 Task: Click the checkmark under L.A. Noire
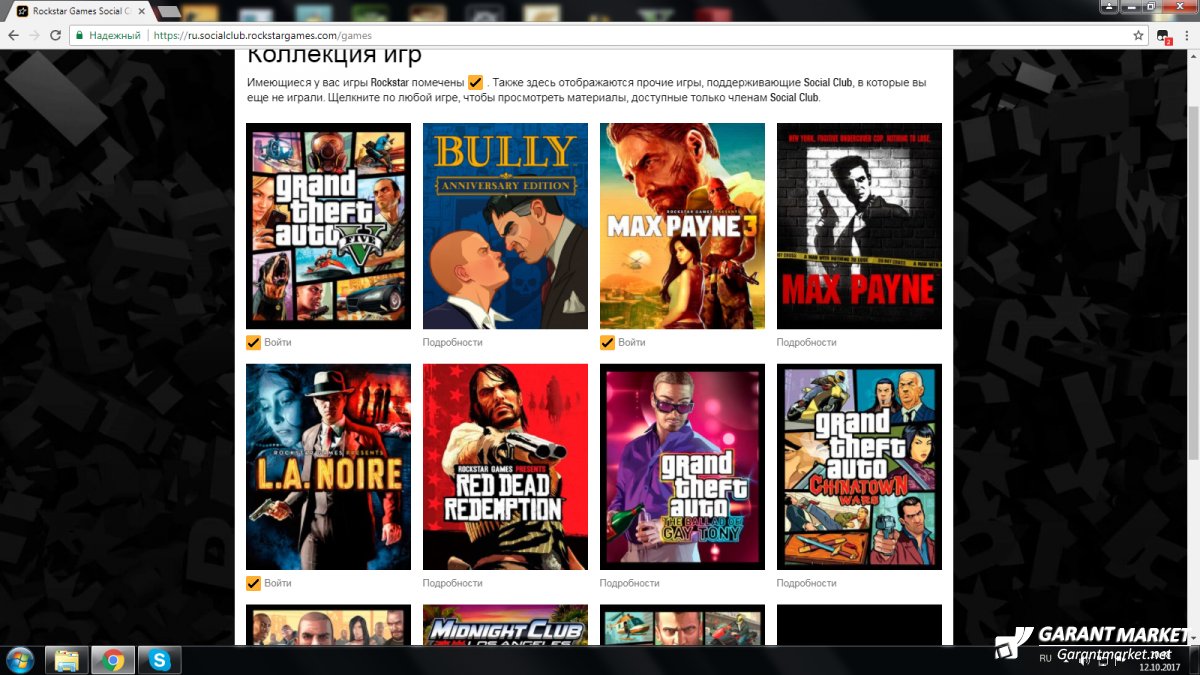tap(254, 583)
